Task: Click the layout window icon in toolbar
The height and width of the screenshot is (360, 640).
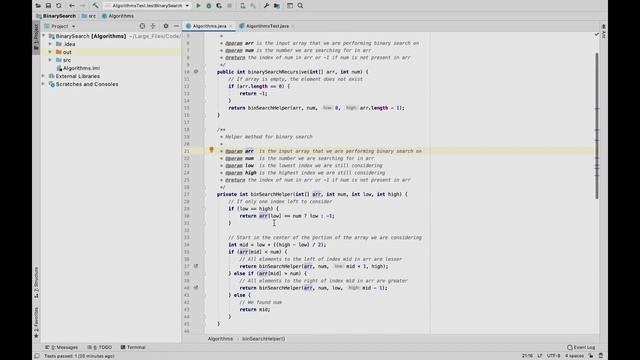Action: [290, 6]
